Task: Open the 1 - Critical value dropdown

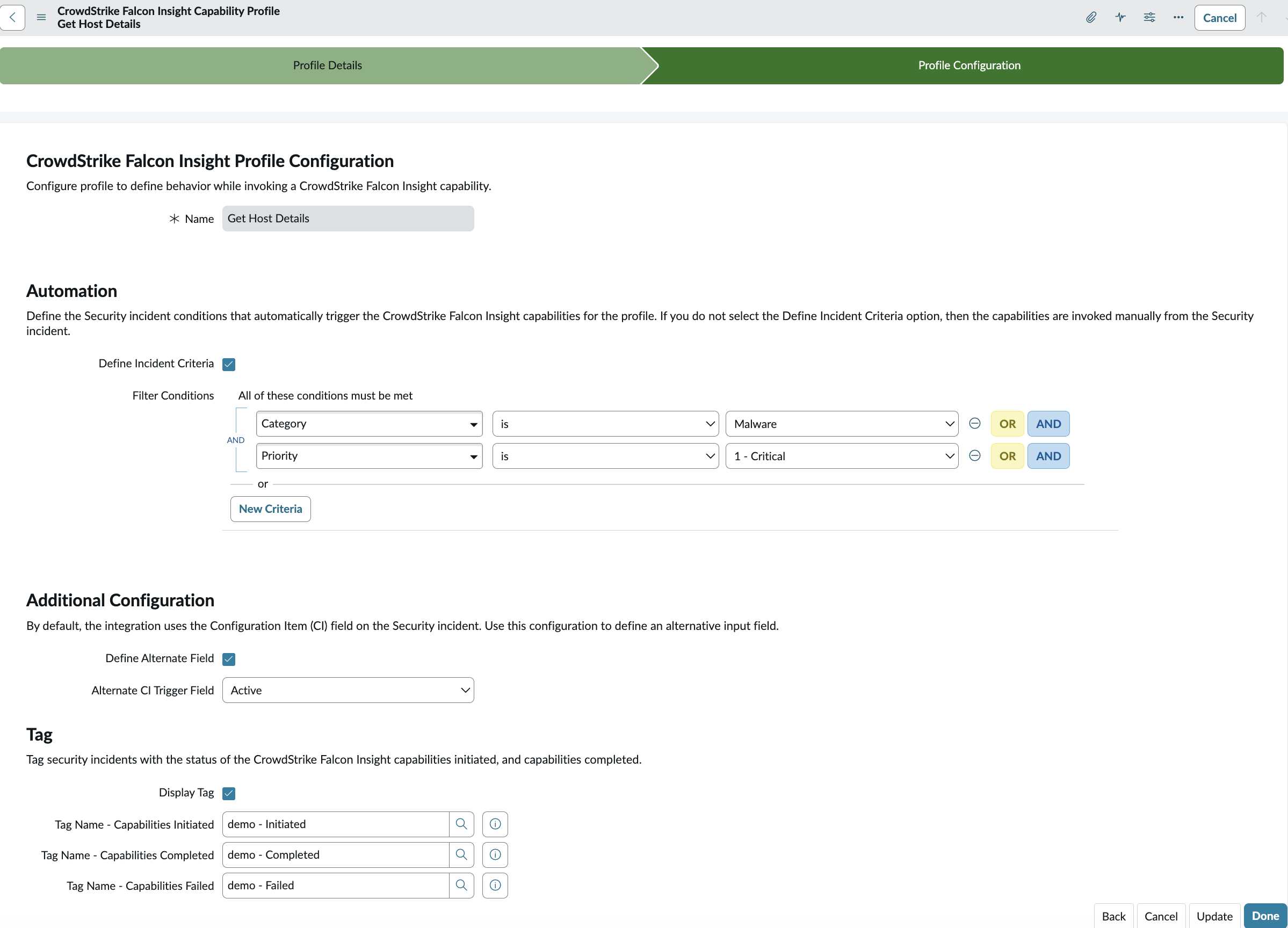Action: (x=842, y=456)
